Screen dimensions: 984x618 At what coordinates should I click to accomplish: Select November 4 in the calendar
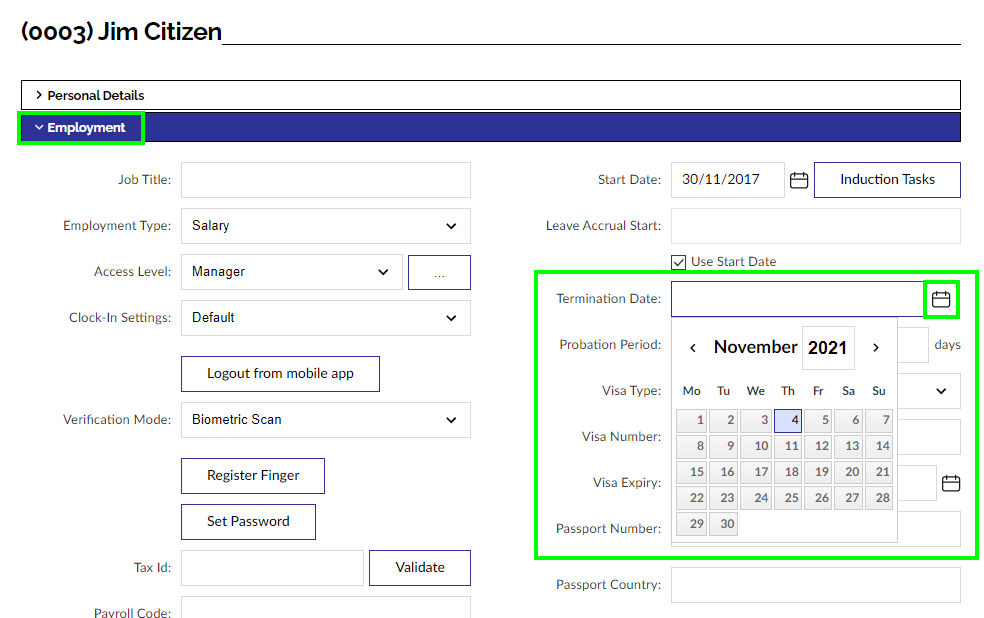788,421
